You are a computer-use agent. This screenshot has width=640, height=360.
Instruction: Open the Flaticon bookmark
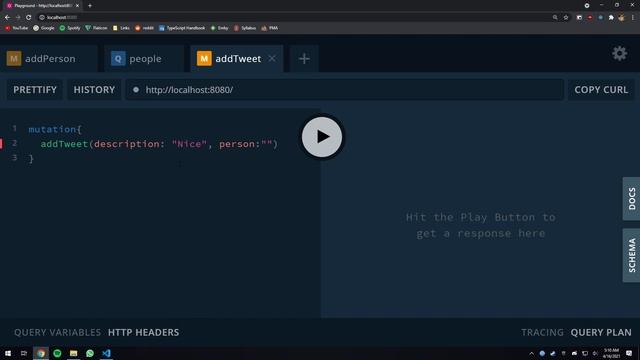[x=96, y=28]
